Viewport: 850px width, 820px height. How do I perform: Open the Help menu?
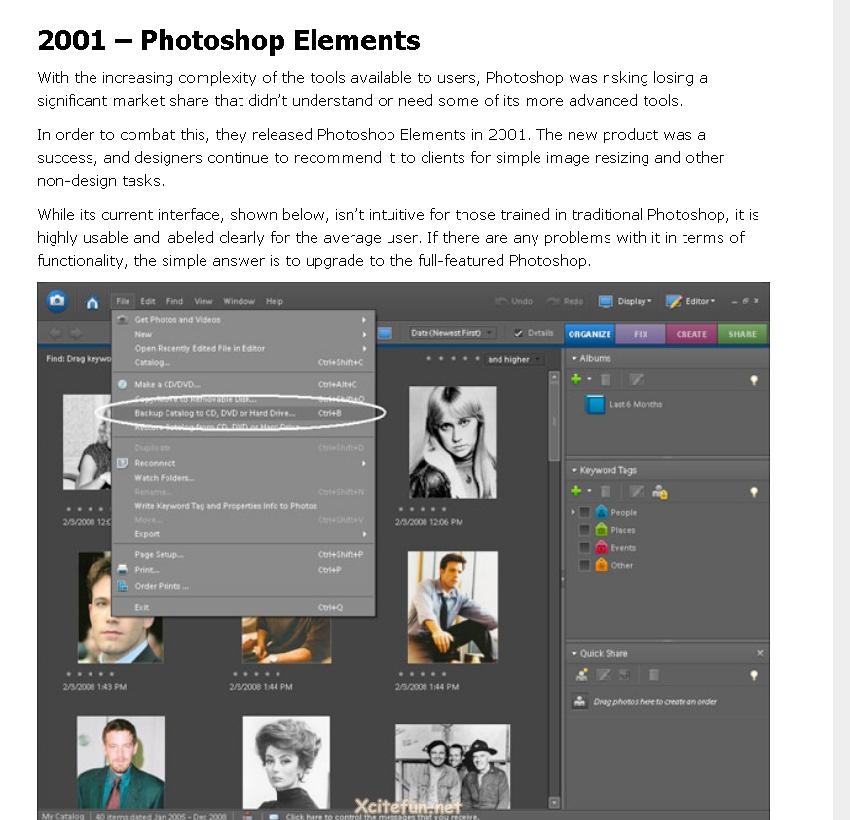pyautogui.click(x=274, y=301)
